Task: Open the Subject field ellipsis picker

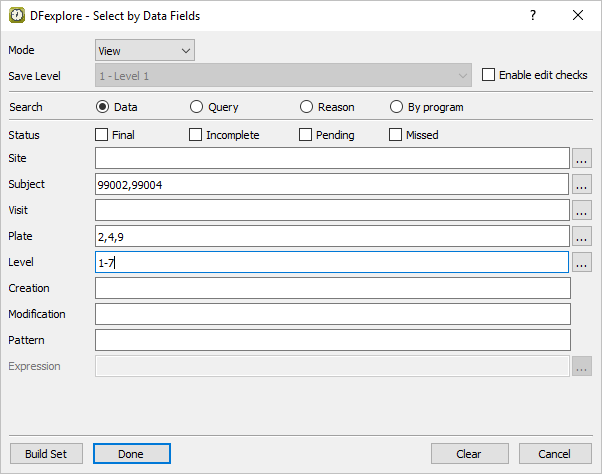Action: [x=582, y=184]
